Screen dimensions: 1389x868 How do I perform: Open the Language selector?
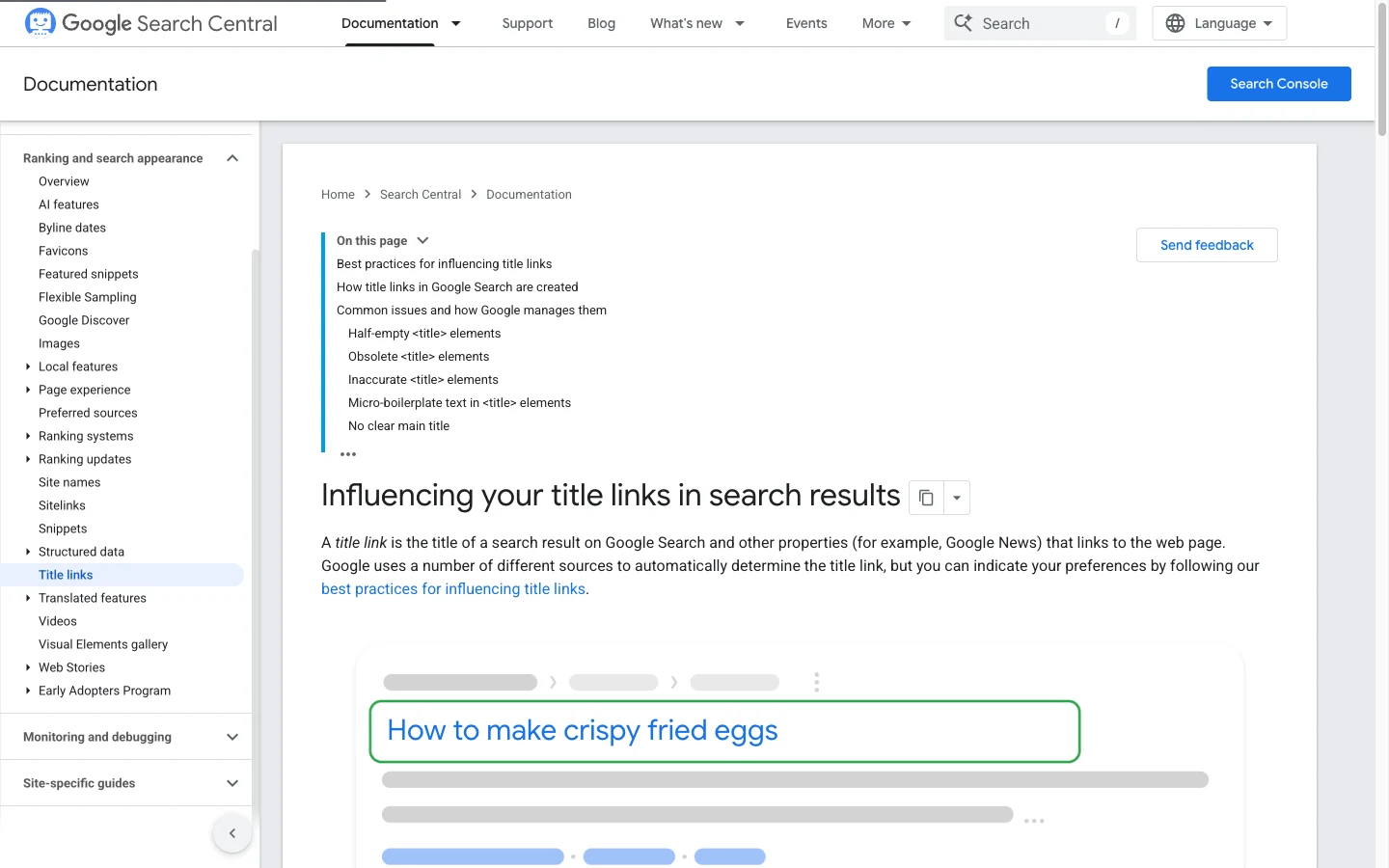[x=1219, y=23]
